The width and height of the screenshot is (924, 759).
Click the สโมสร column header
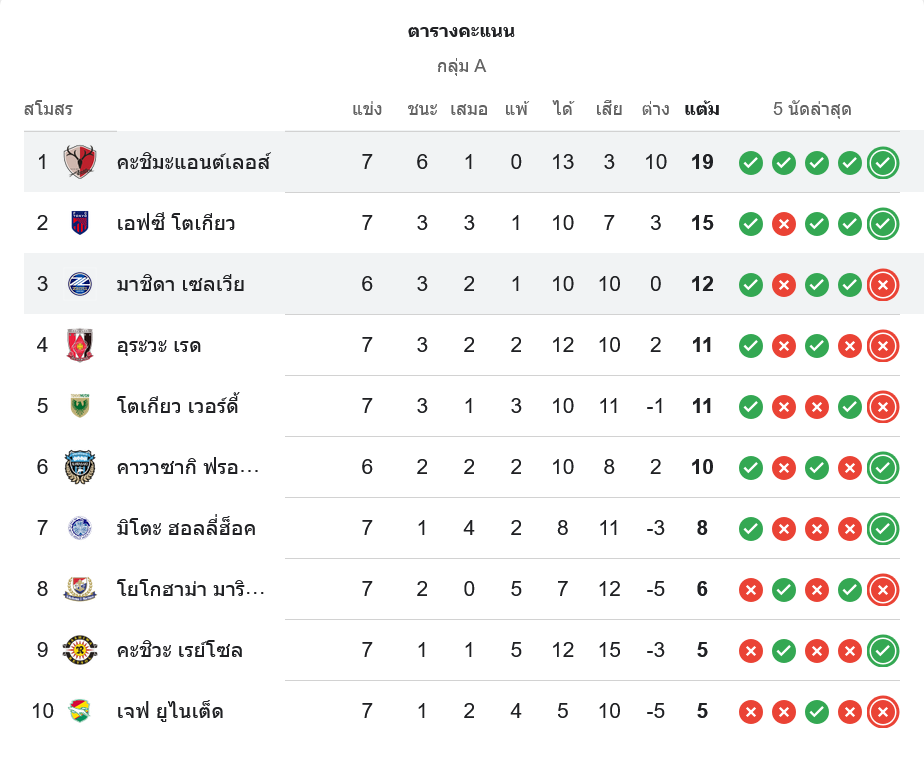(48, 109)
